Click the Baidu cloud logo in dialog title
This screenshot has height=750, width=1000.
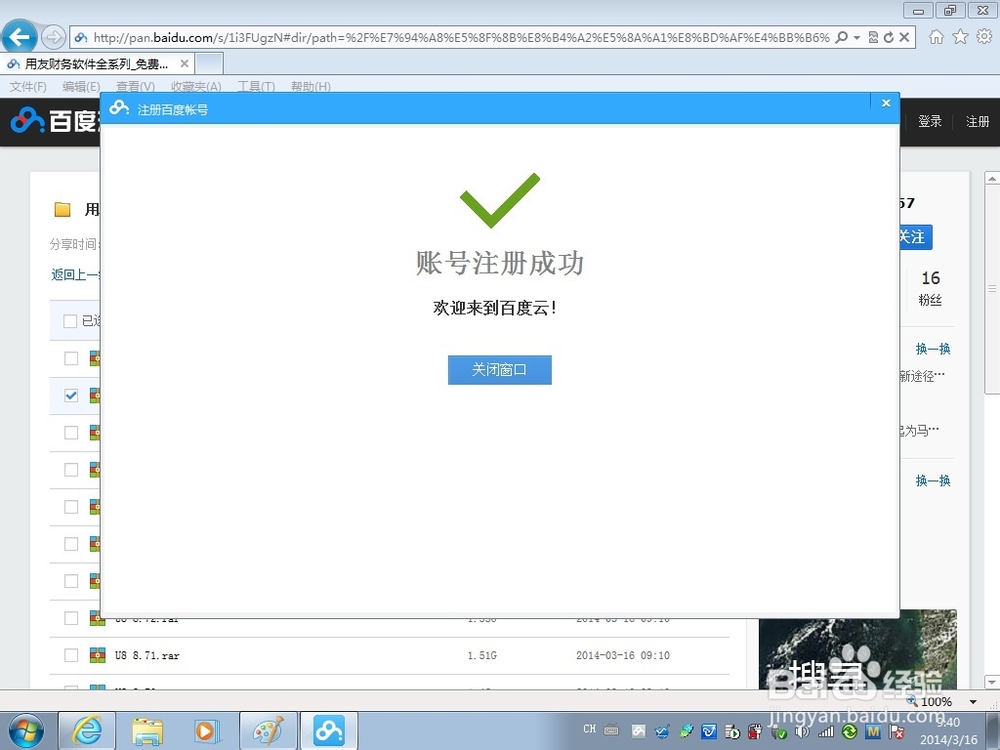tap(119, 108)
